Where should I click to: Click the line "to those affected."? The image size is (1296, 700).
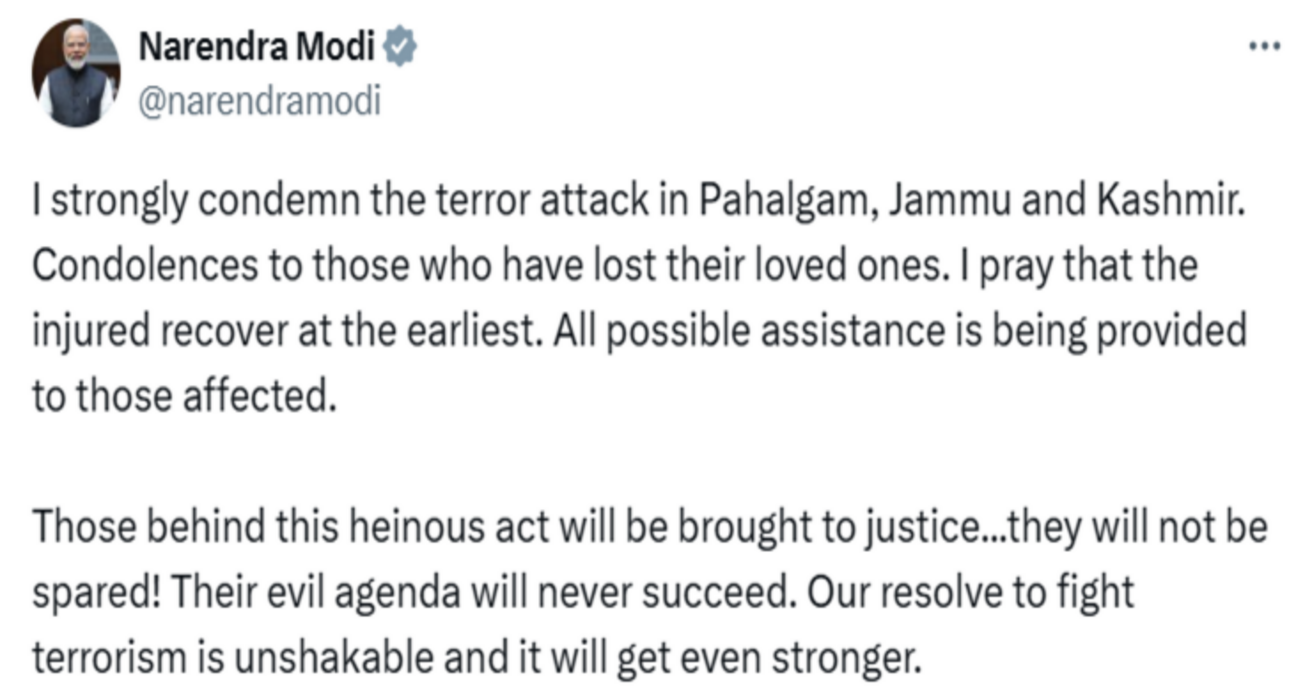180,396
